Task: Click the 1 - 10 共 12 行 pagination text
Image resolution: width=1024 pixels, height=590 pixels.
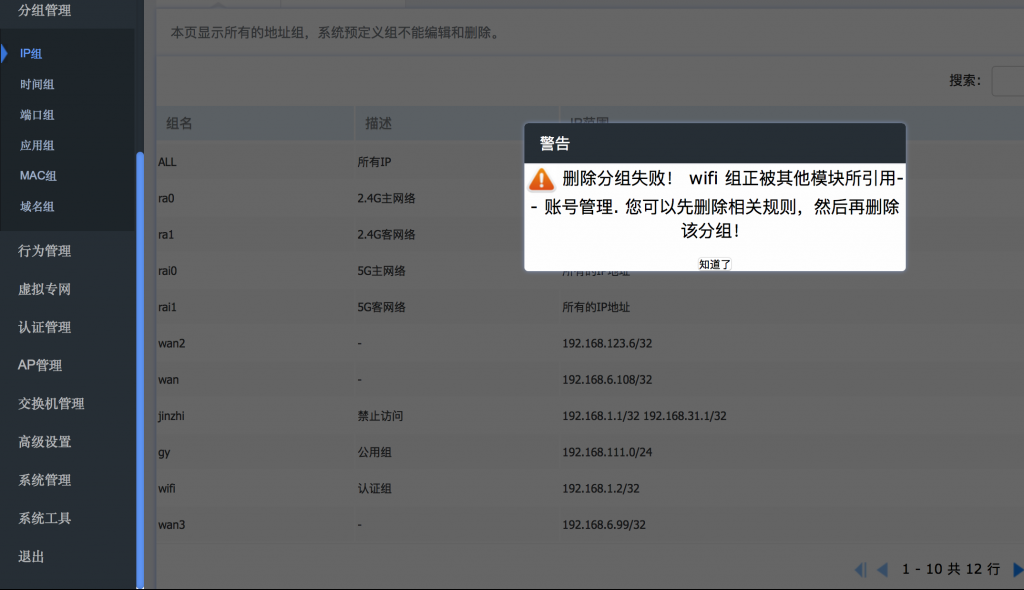Action: 951,569
